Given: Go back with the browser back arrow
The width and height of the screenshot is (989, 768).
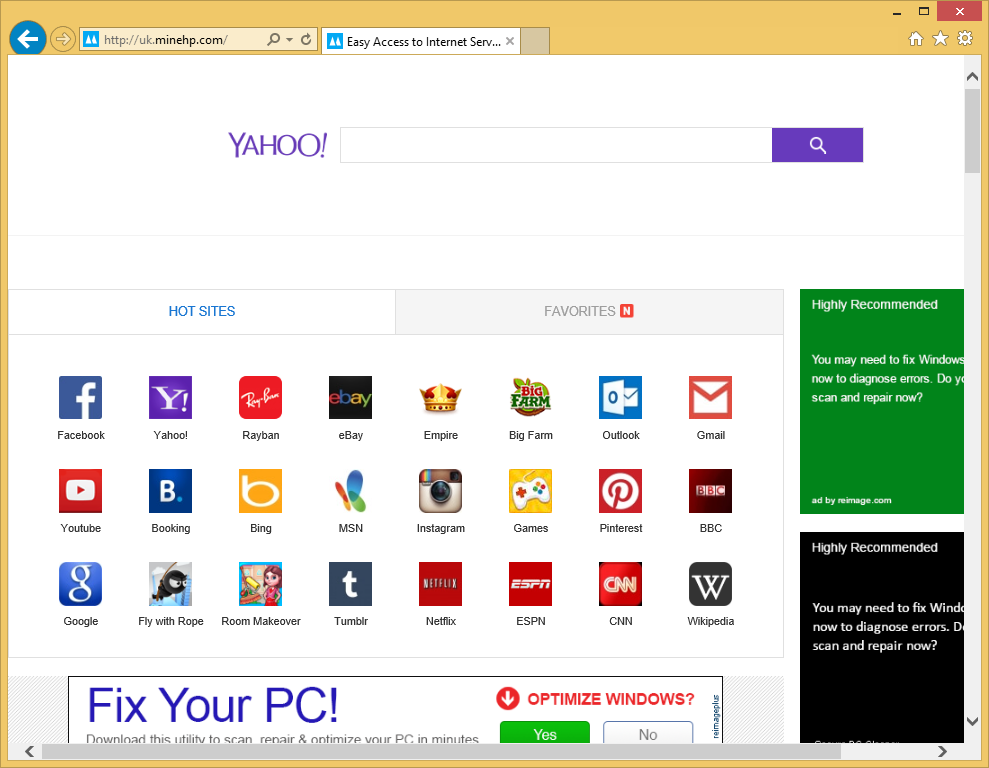Looking at the screenshot, I should click(x=28, y=39).
